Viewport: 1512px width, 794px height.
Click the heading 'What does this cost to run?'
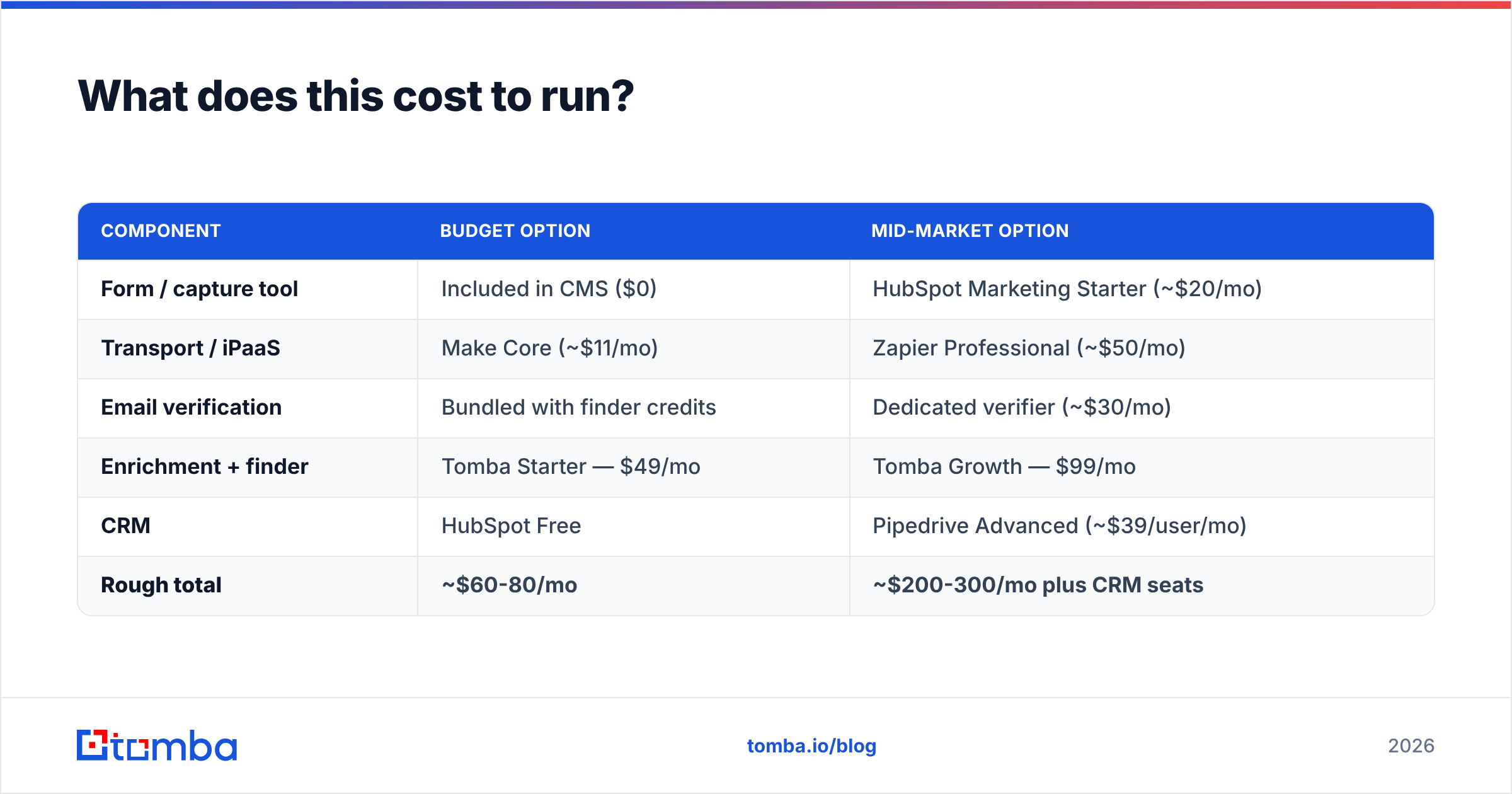356,96
